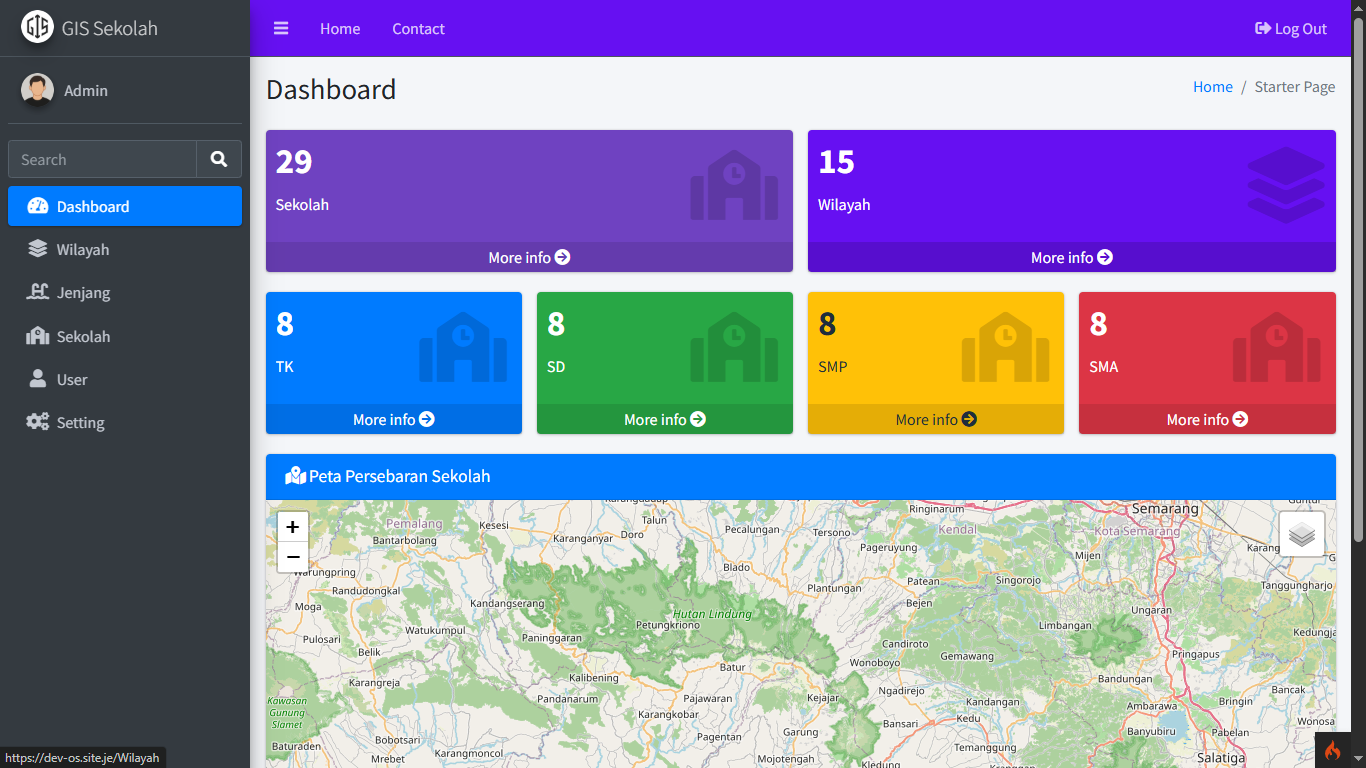Click the GIS Sekolah brand text
This screenshot has width=1366, height=768.
110,28
